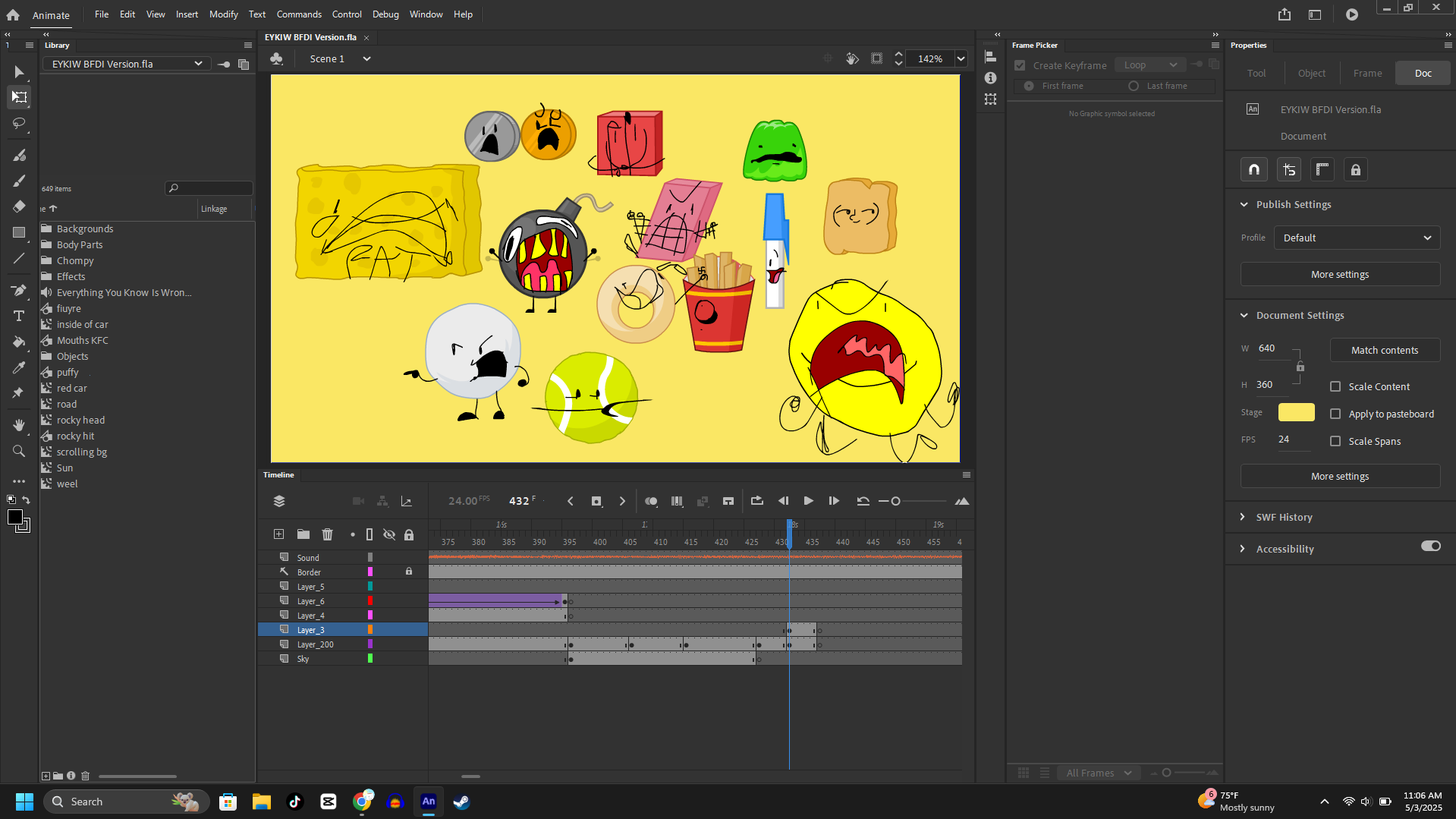Select the Pen tool
The image size is (1456, 819).
pyautogui.click(x=19, y=291)
